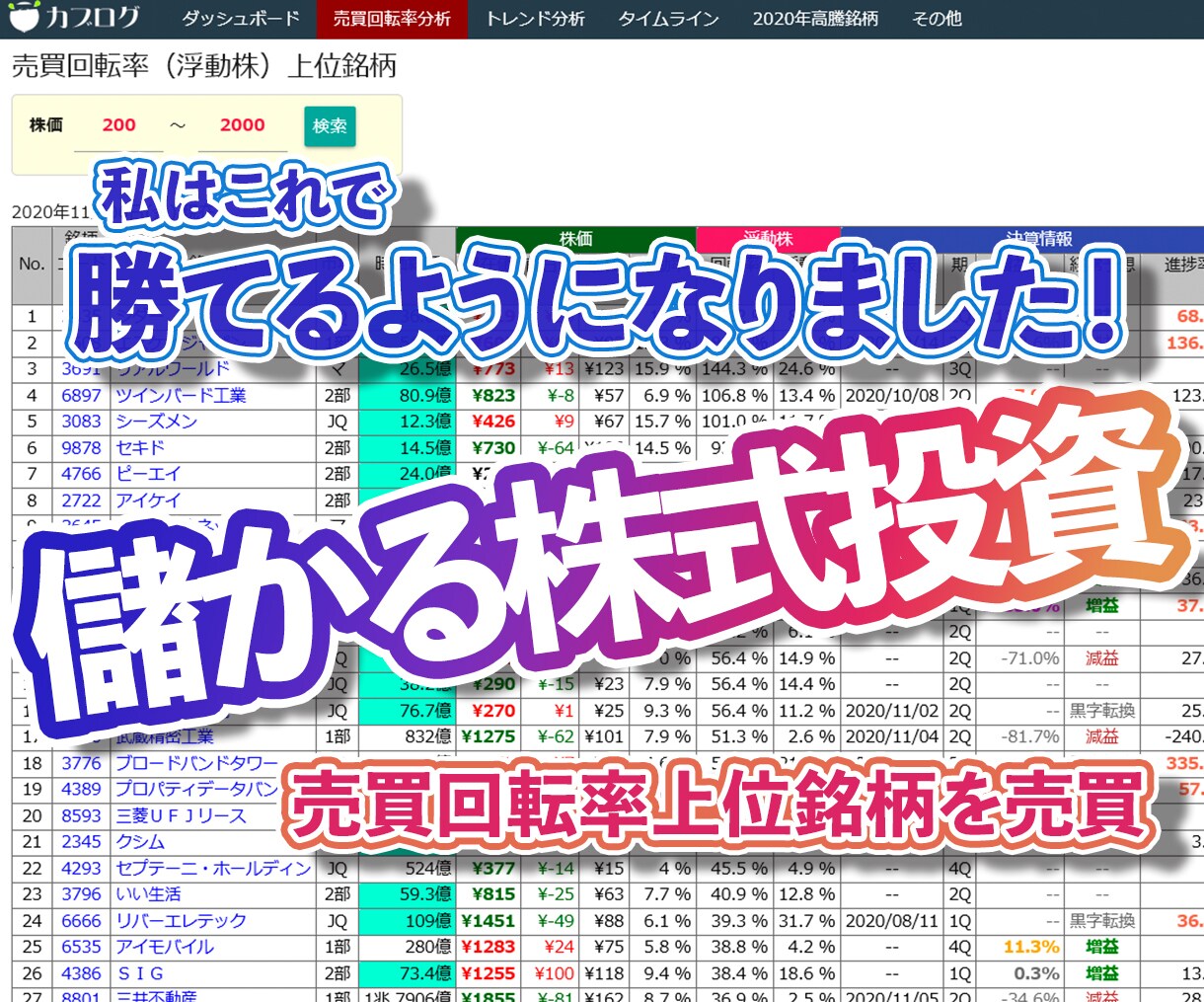
Task: Open シーズメン stock link
Action: (x=156, y=422)
